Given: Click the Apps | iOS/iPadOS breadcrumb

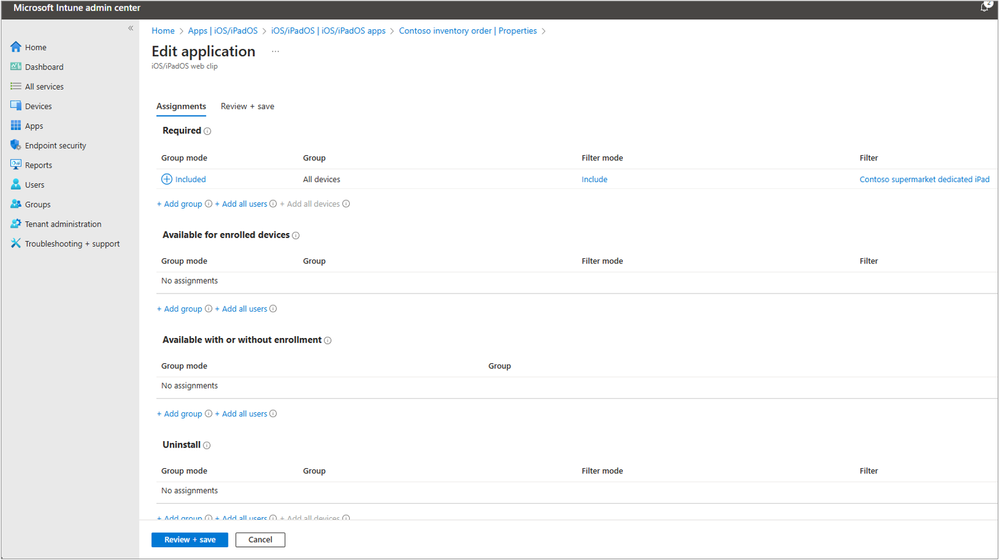Looking at the screenshot, I should (x=223, y=31).
